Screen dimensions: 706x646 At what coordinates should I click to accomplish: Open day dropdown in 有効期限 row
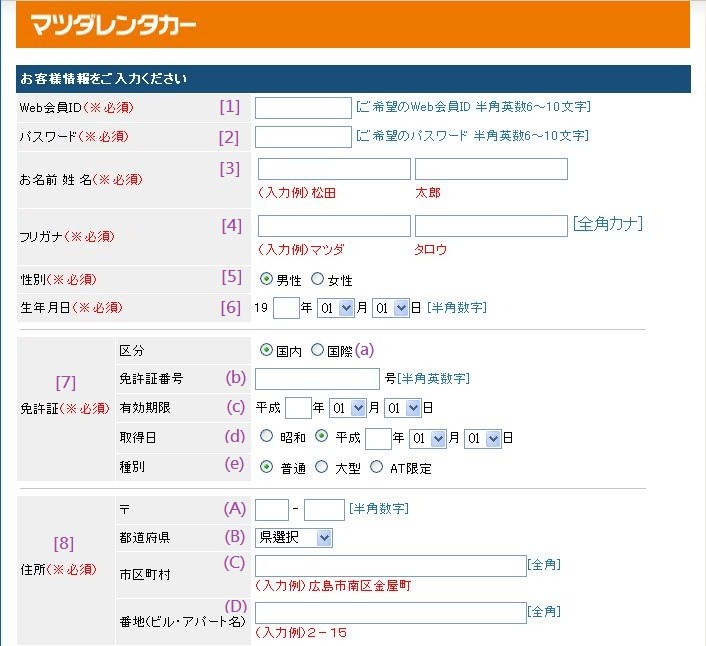[x=403, y=408]
